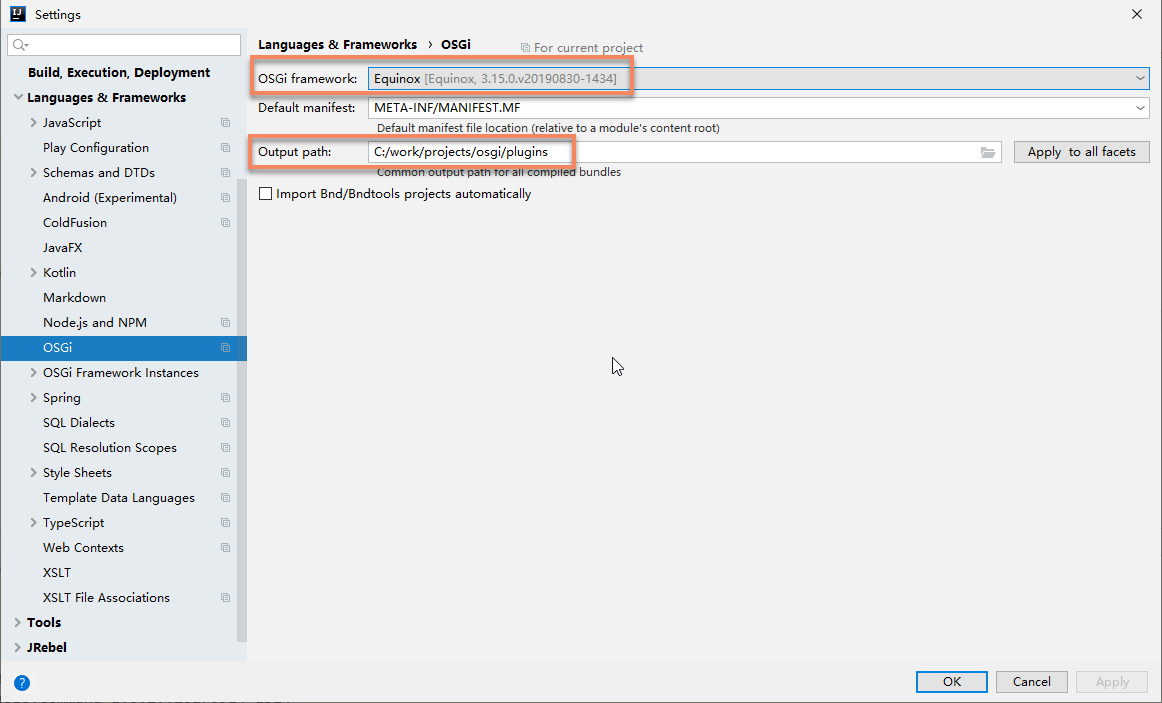Enable Import Bnd/Bndtools projects automatically checkbox
Viewport: 1162px width, 703px height.
click(265, 194)
